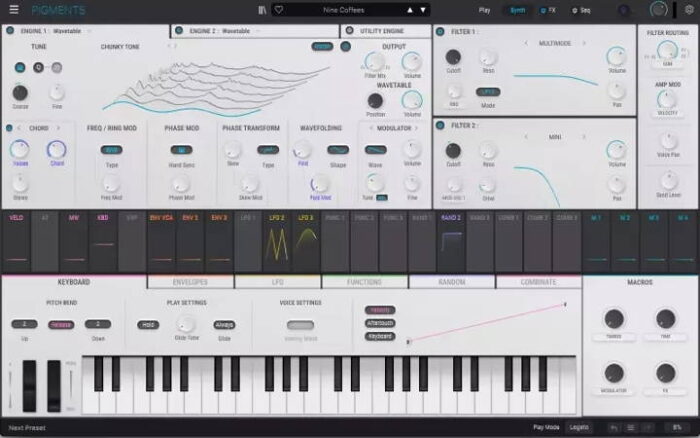Toggle Engine 1 power button
700x438 pixels.
tap(10, 31)
